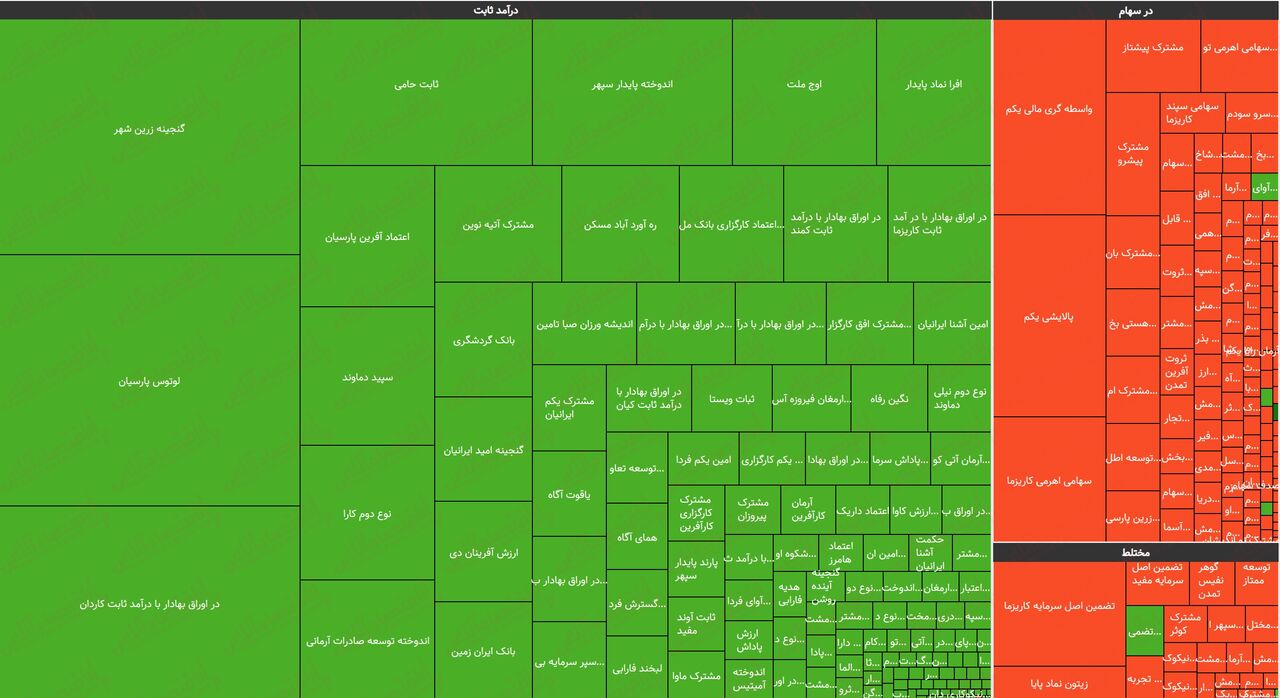Click the اندوخته پایدار سپهر tile
1280x698 pixels.
[632, 85]
